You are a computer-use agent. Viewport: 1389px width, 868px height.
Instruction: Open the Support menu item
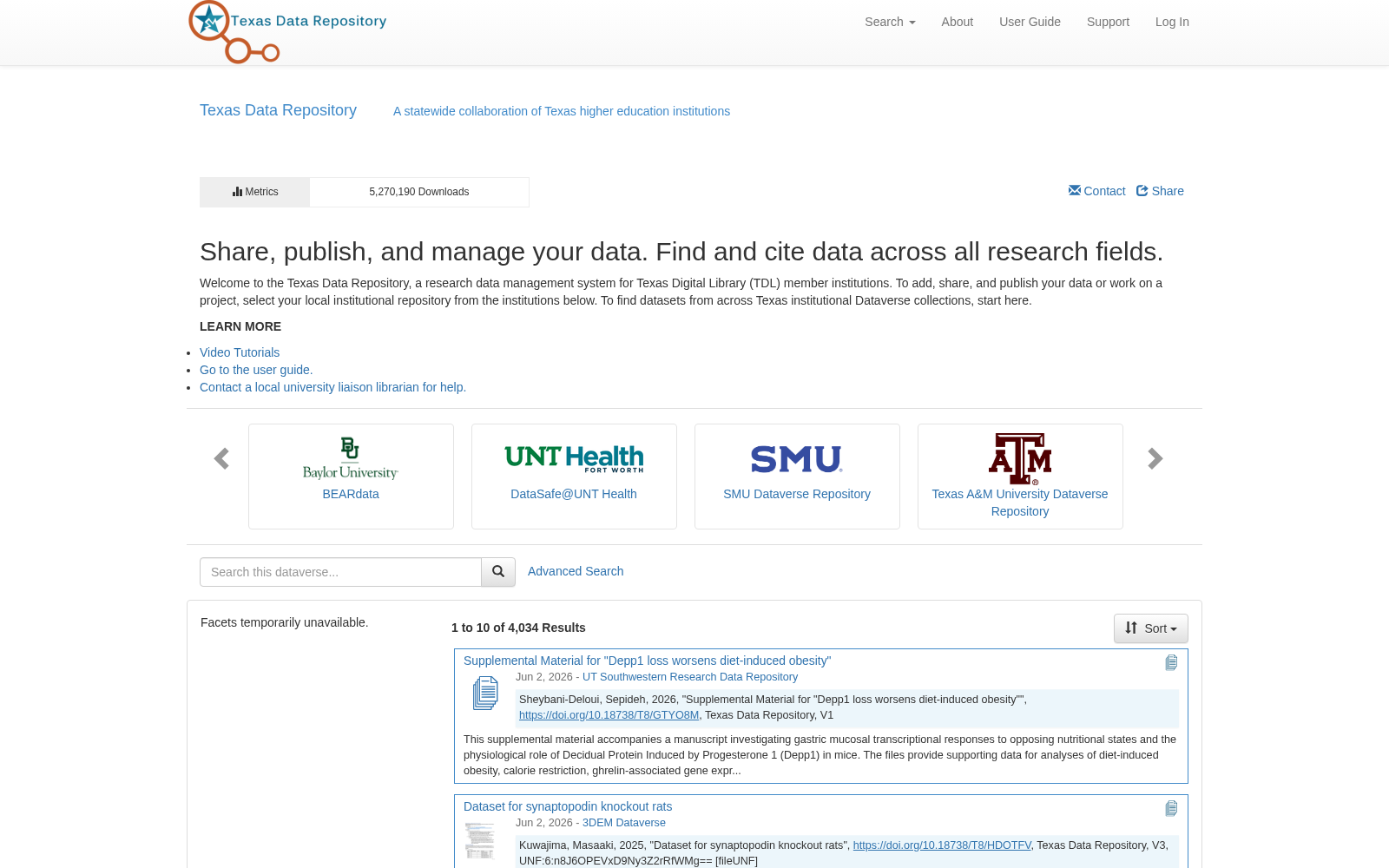(1108, 22)
